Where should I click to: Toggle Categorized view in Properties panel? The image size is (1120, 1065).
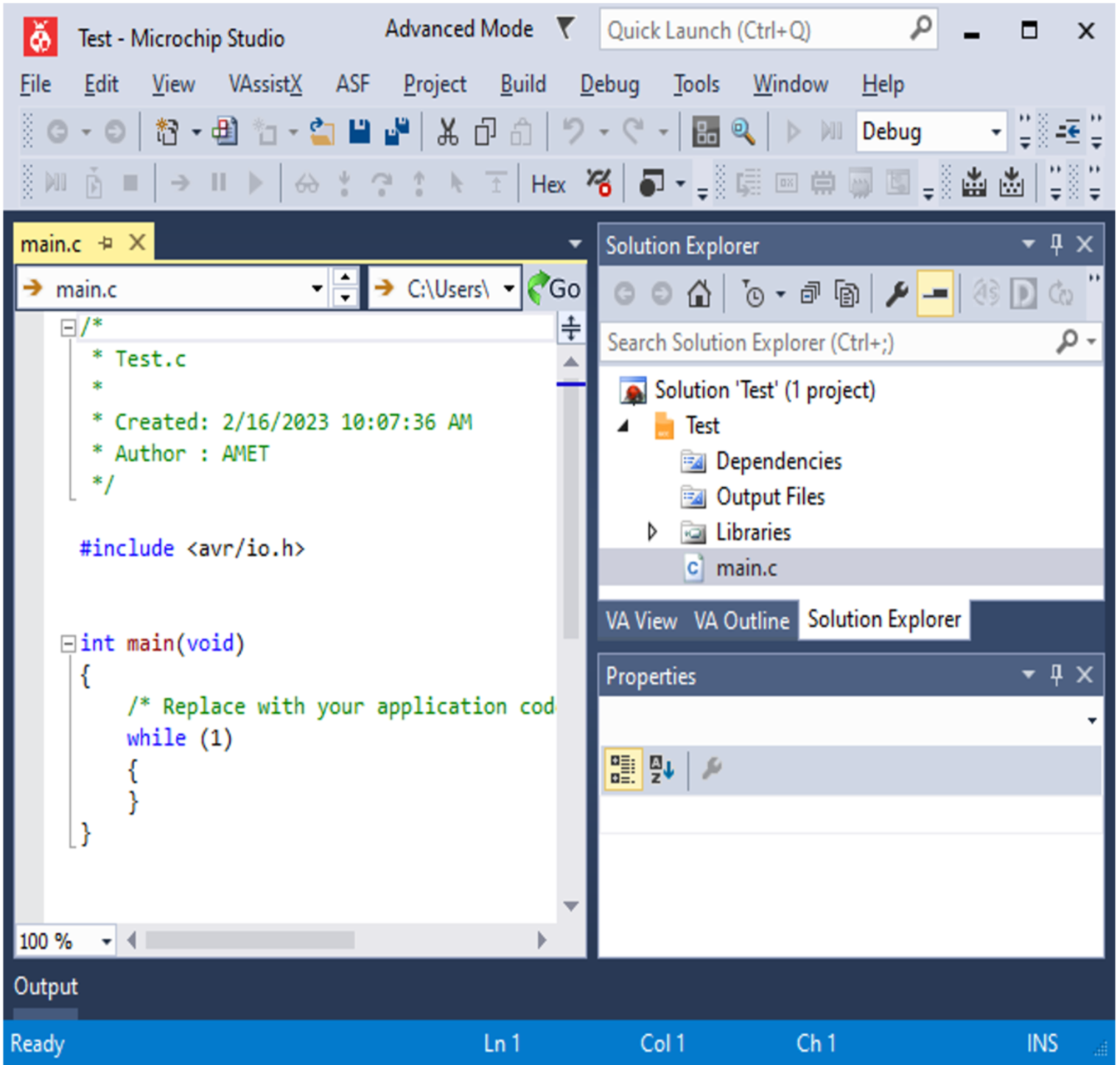(623, 769)
